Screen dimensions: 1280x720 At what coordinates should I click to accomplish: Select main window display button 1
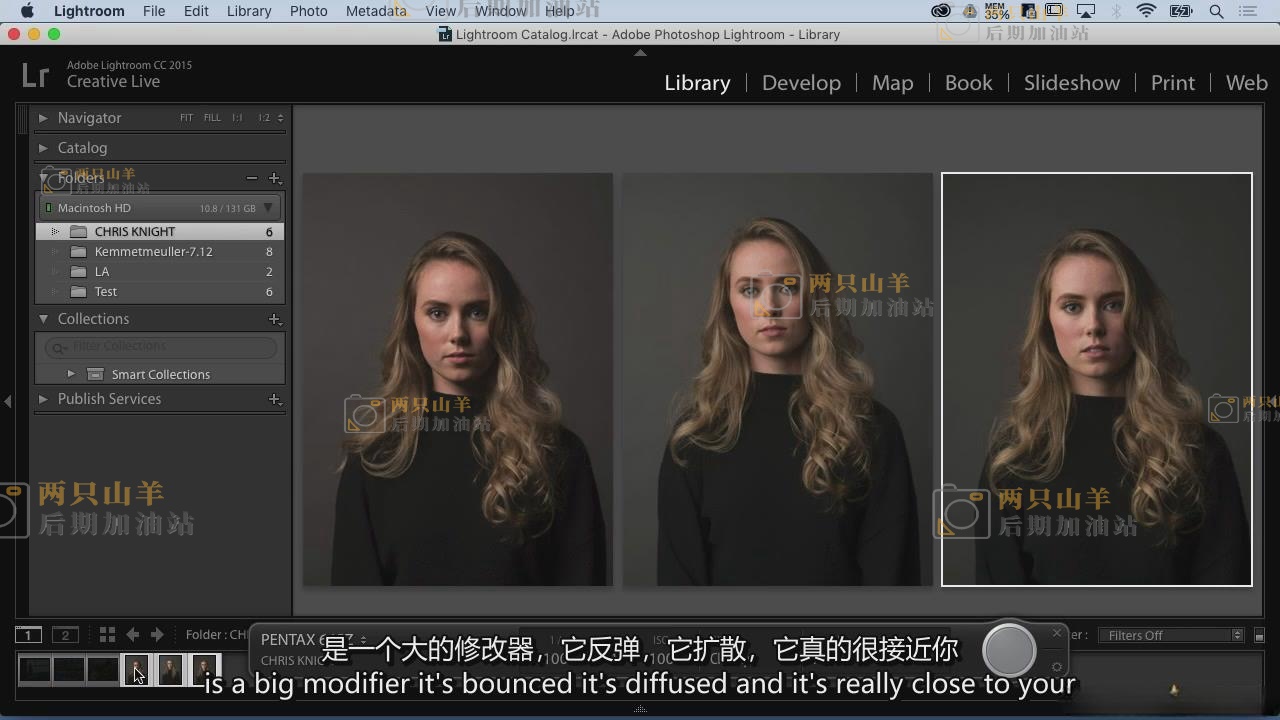(x=29, y=635)
